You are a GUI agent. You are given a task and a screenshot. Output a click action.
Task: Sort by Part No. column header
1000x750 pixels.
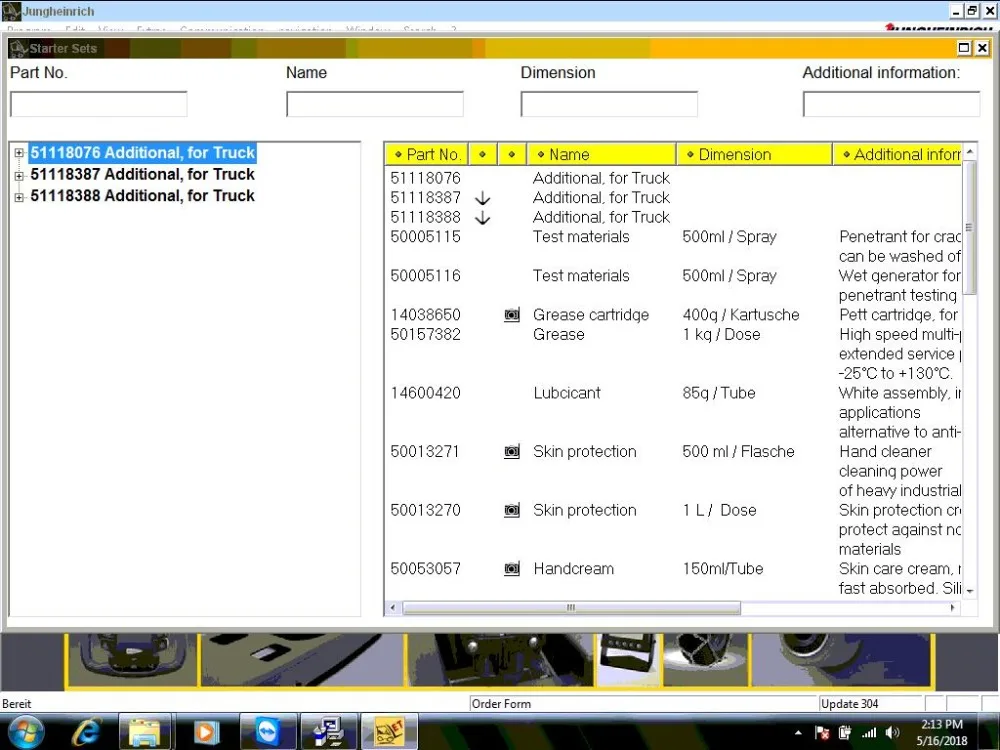[x=427, y=154]
